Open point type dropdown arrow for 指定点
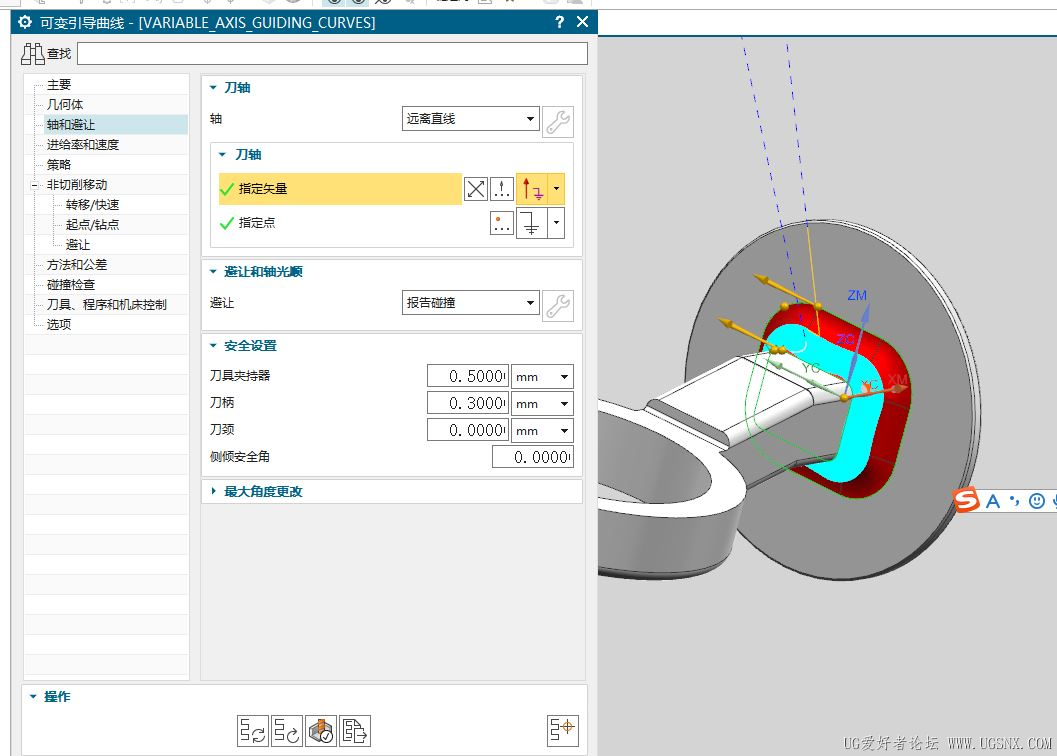The image size is (1057, 756). (556, 223)
